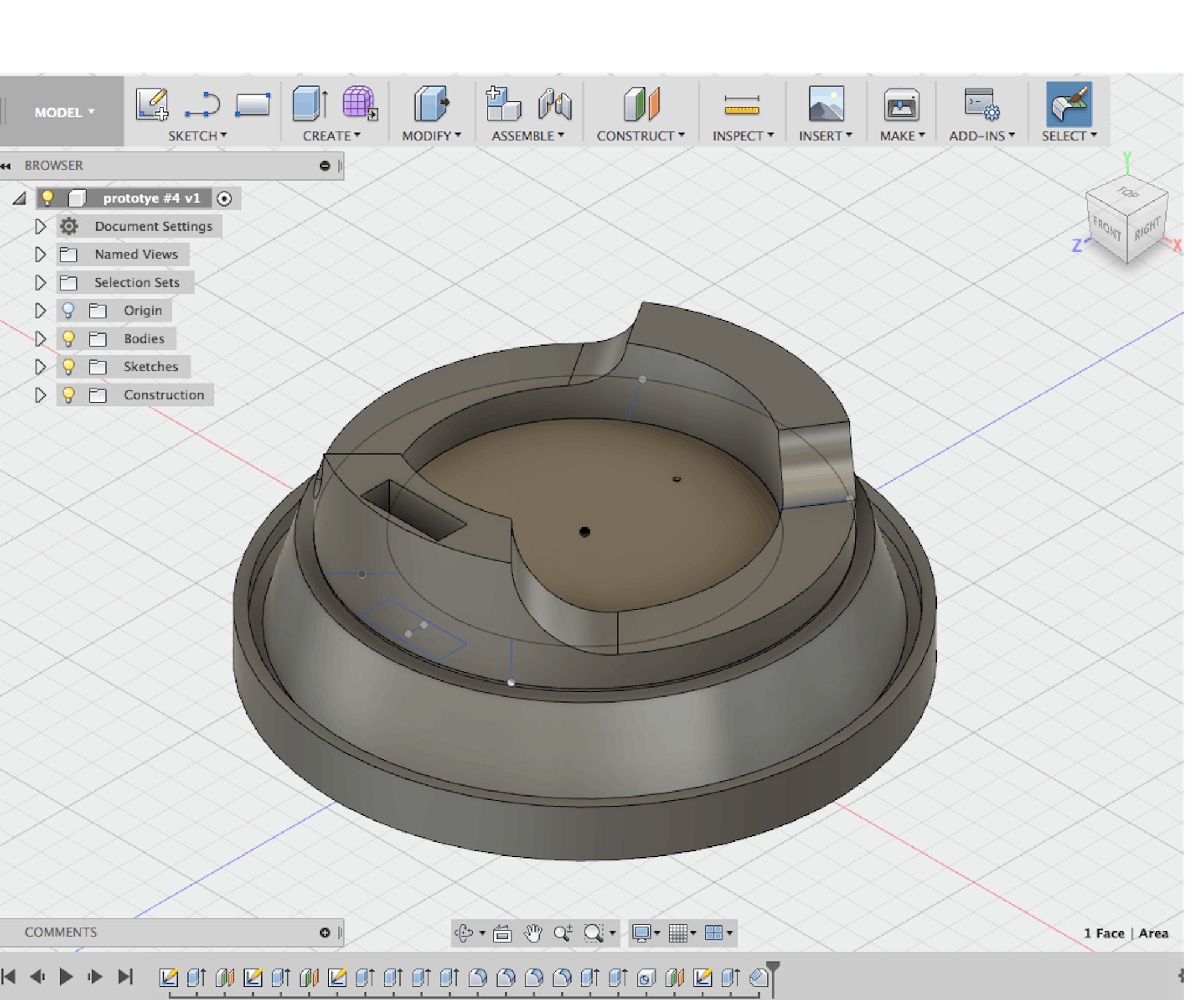Click the Viewports layout icon

click(x=714, y=933)
